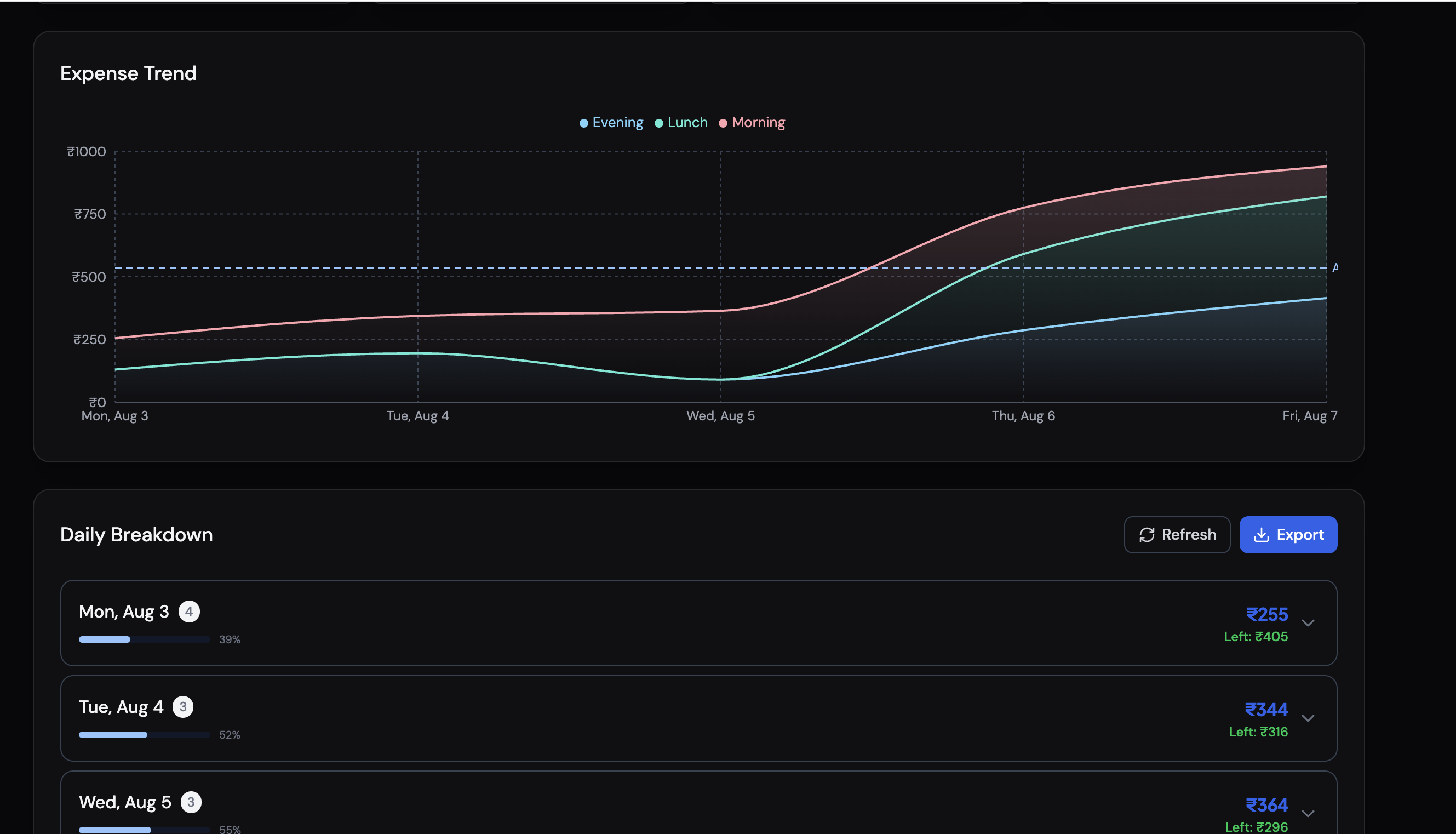Viewport: 1456px width, 834px height.
Task: Click the Lunch legend color dot
Action: [658, 123]
